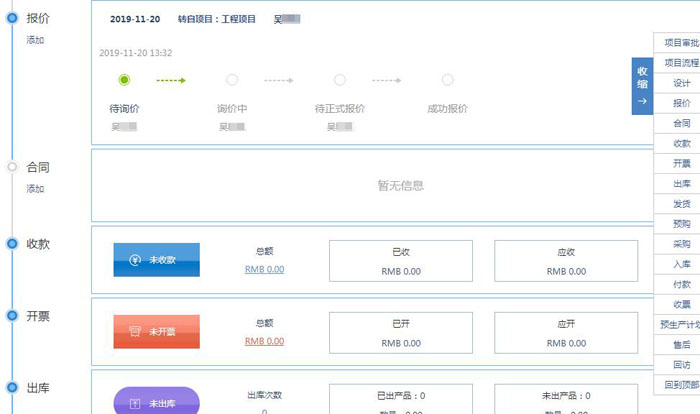Select the 询价中 step circle
The image size is (700, 414).
(x=232, y=80)
